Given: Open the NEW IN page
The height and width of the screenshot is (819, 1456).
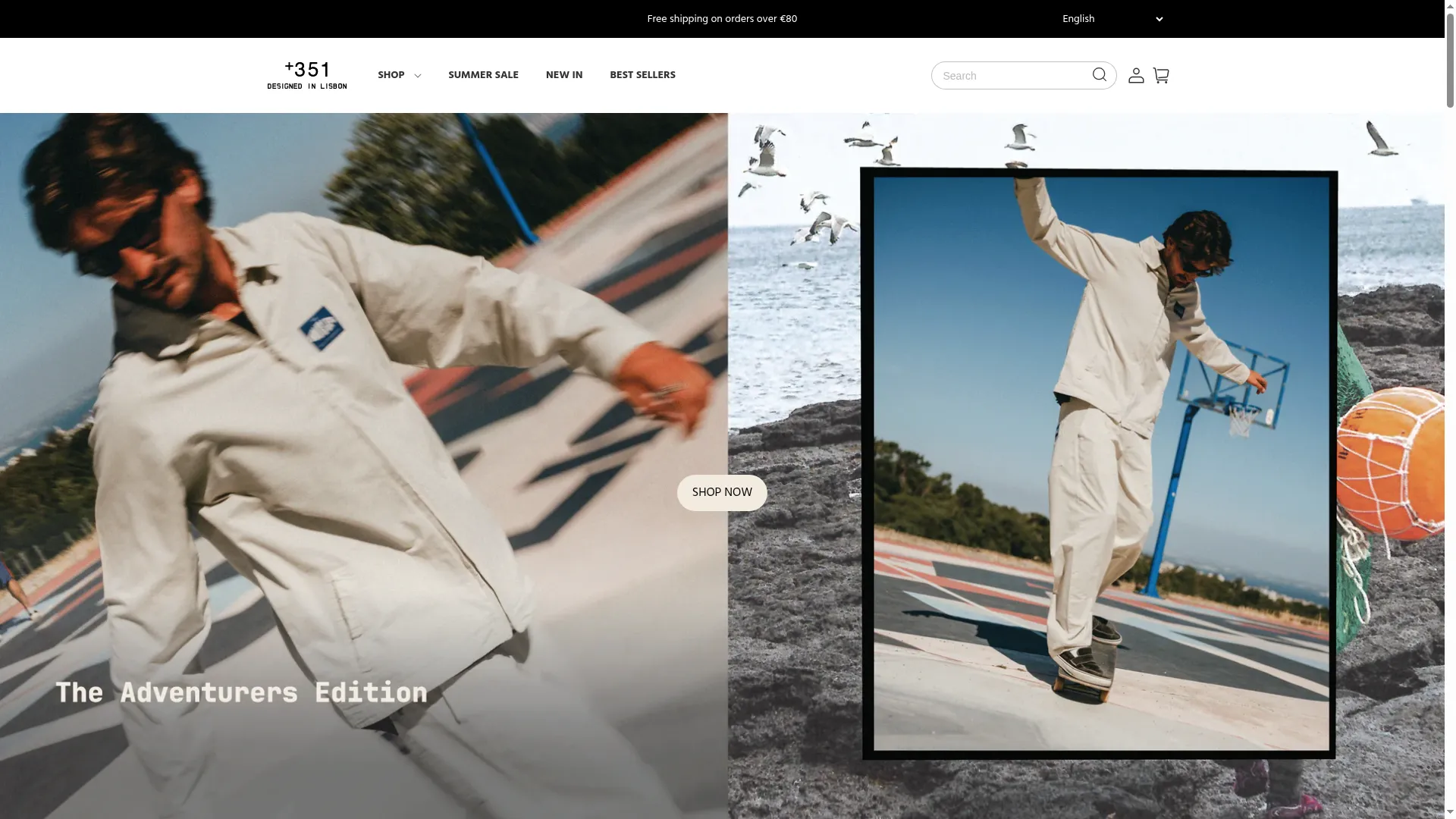Looking at the screenshot, I should pos(564,75).
